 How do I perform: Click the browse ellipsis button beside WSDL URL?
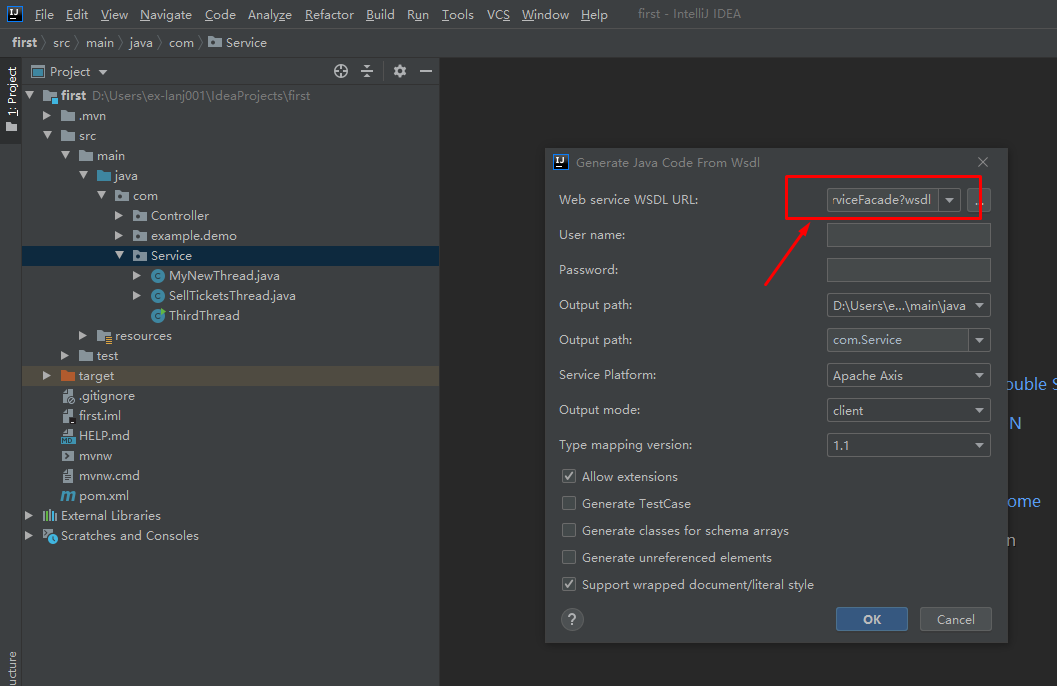click(979, 200)
